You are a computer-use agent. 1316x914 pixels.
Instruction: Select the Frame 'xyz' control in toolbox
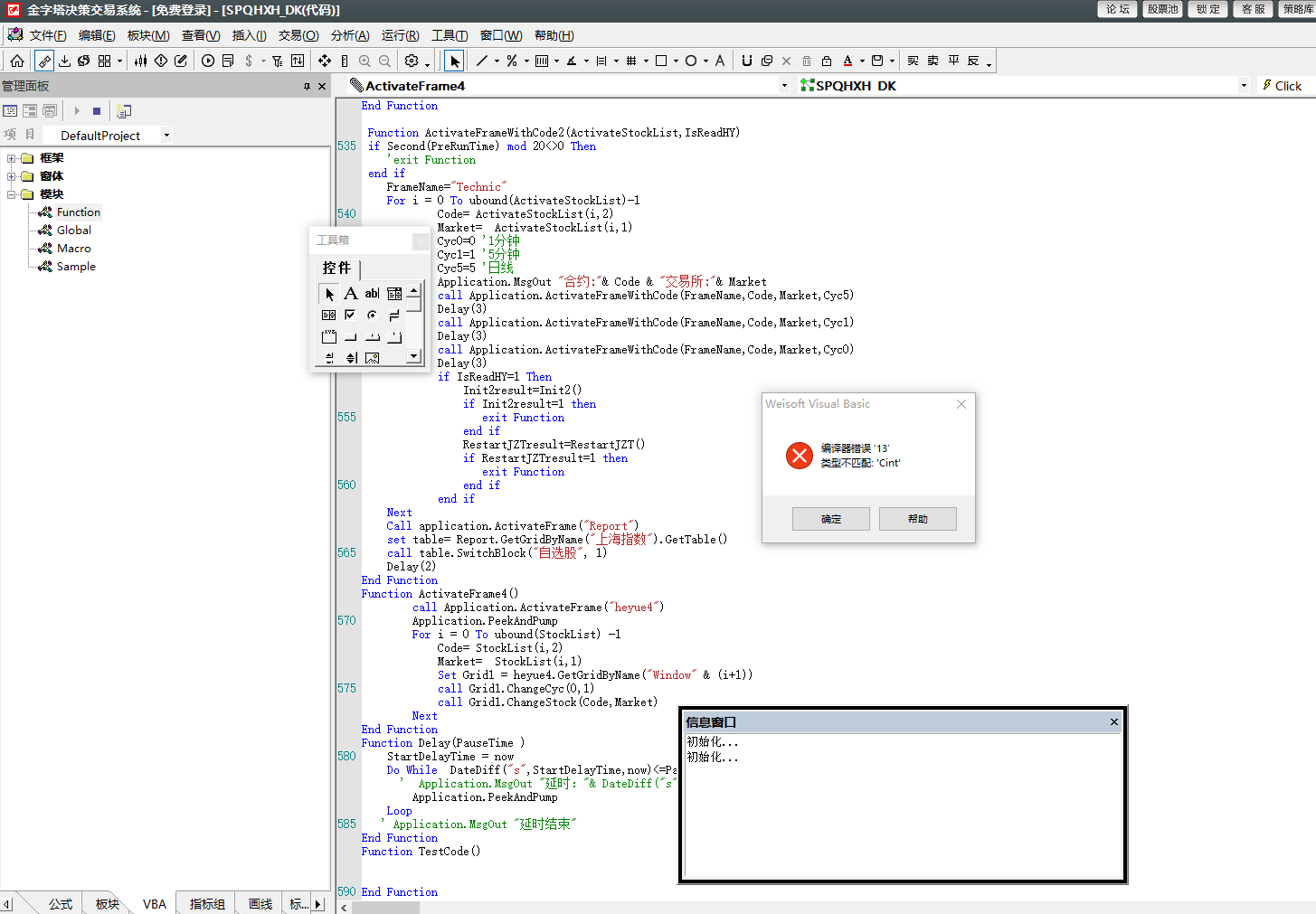328,337
